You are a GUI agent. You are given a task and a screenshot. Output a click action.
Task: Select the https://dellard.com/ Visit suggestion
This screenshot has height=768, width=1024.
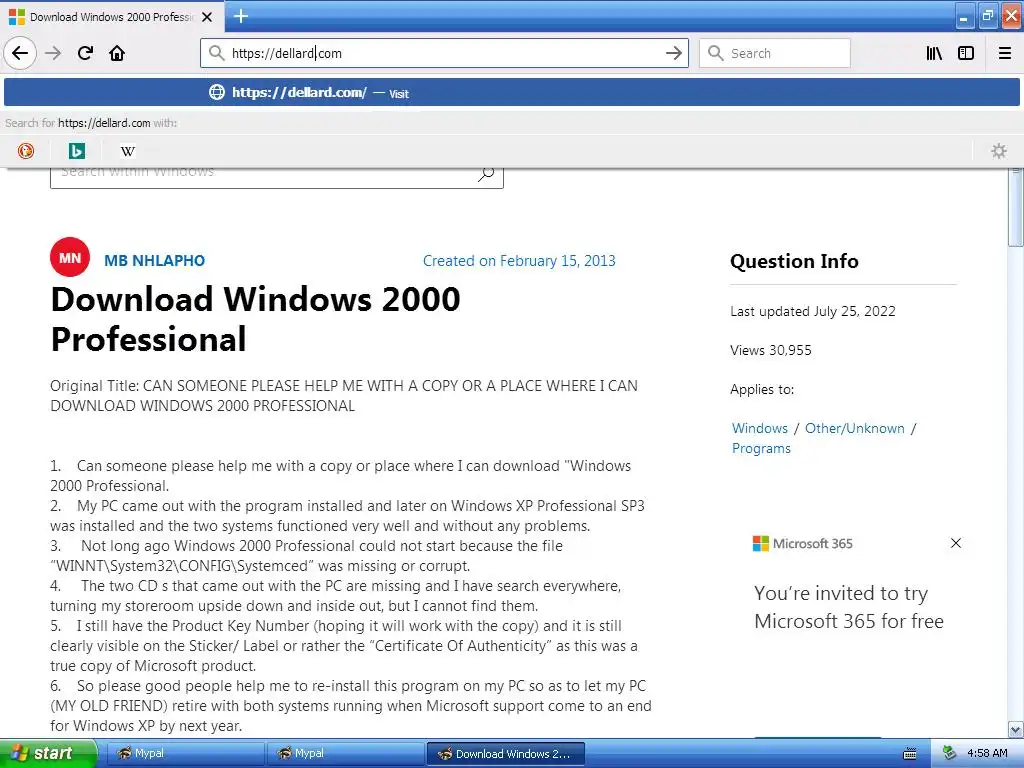coord(512,93)
